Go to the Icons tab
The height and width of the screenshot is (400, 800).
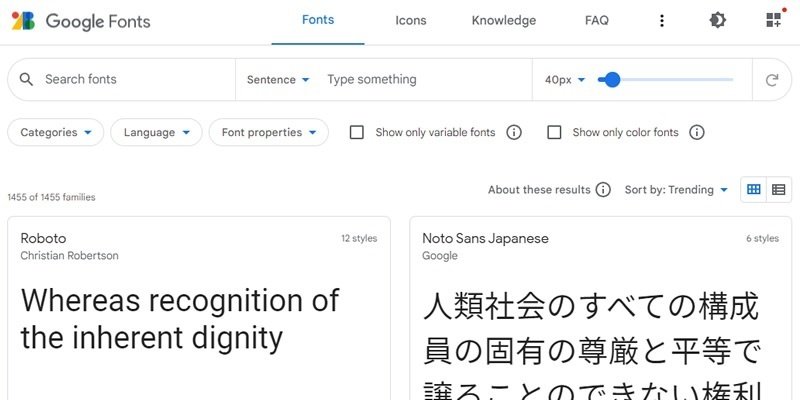pyautogui.click(x=411, y=20)
